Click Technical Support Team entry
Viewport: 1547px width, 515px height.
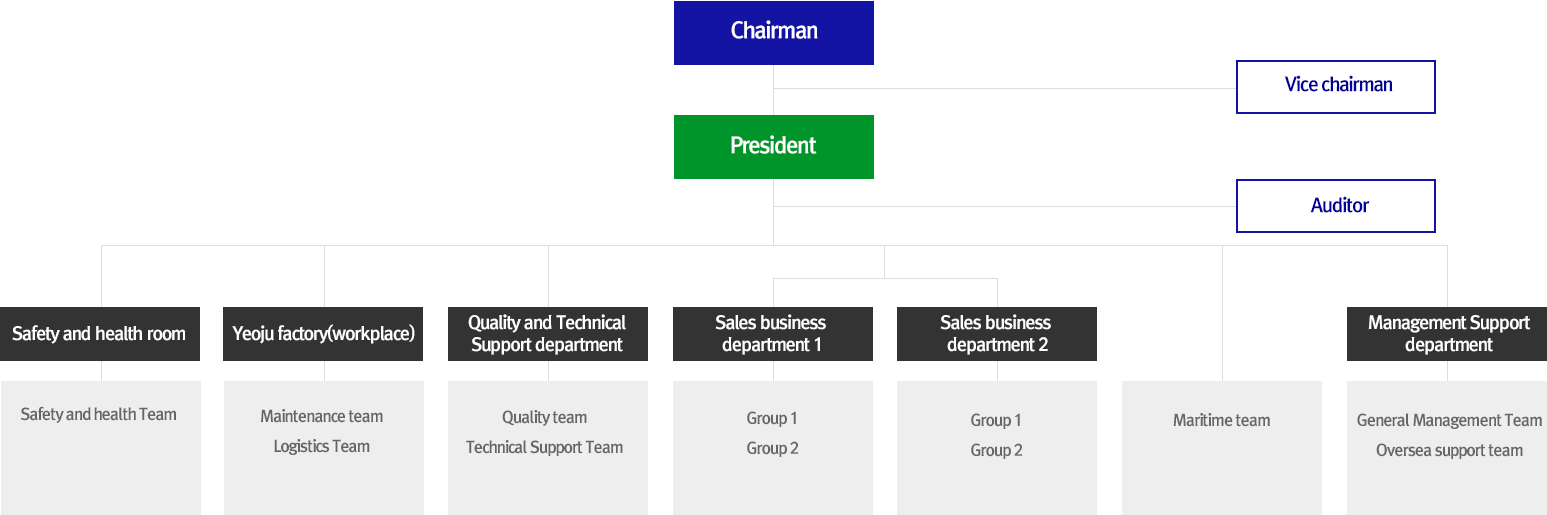545,447
